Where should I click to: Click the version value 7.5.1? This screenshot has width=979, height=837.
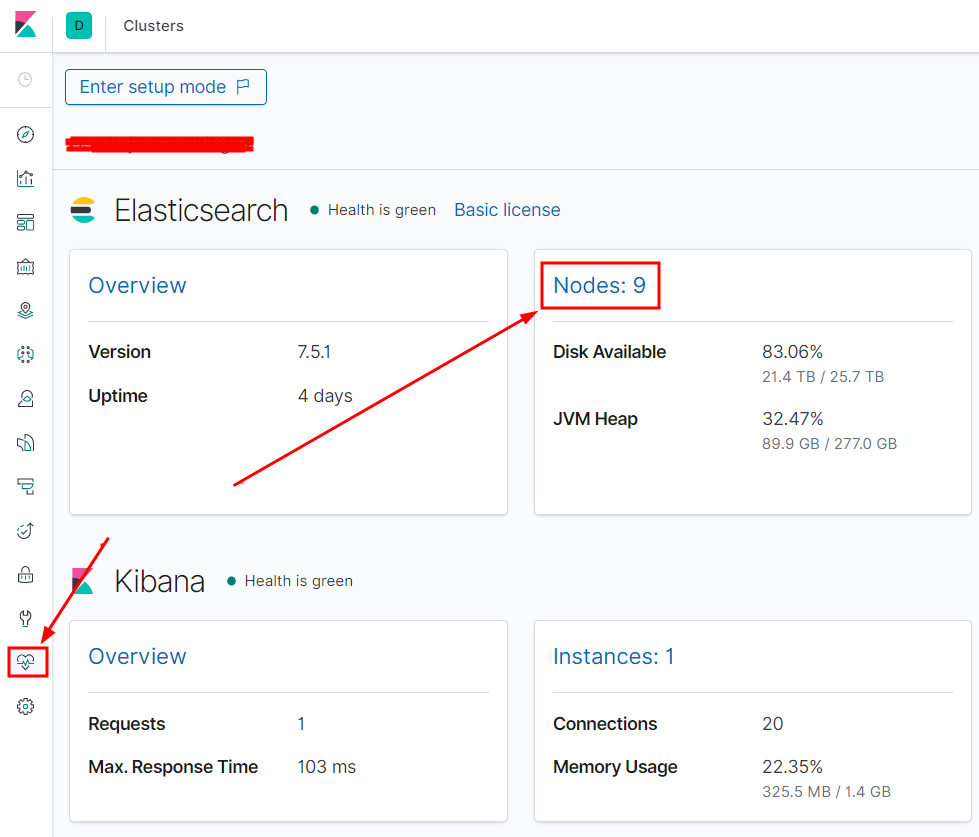(x=314, y=352)
